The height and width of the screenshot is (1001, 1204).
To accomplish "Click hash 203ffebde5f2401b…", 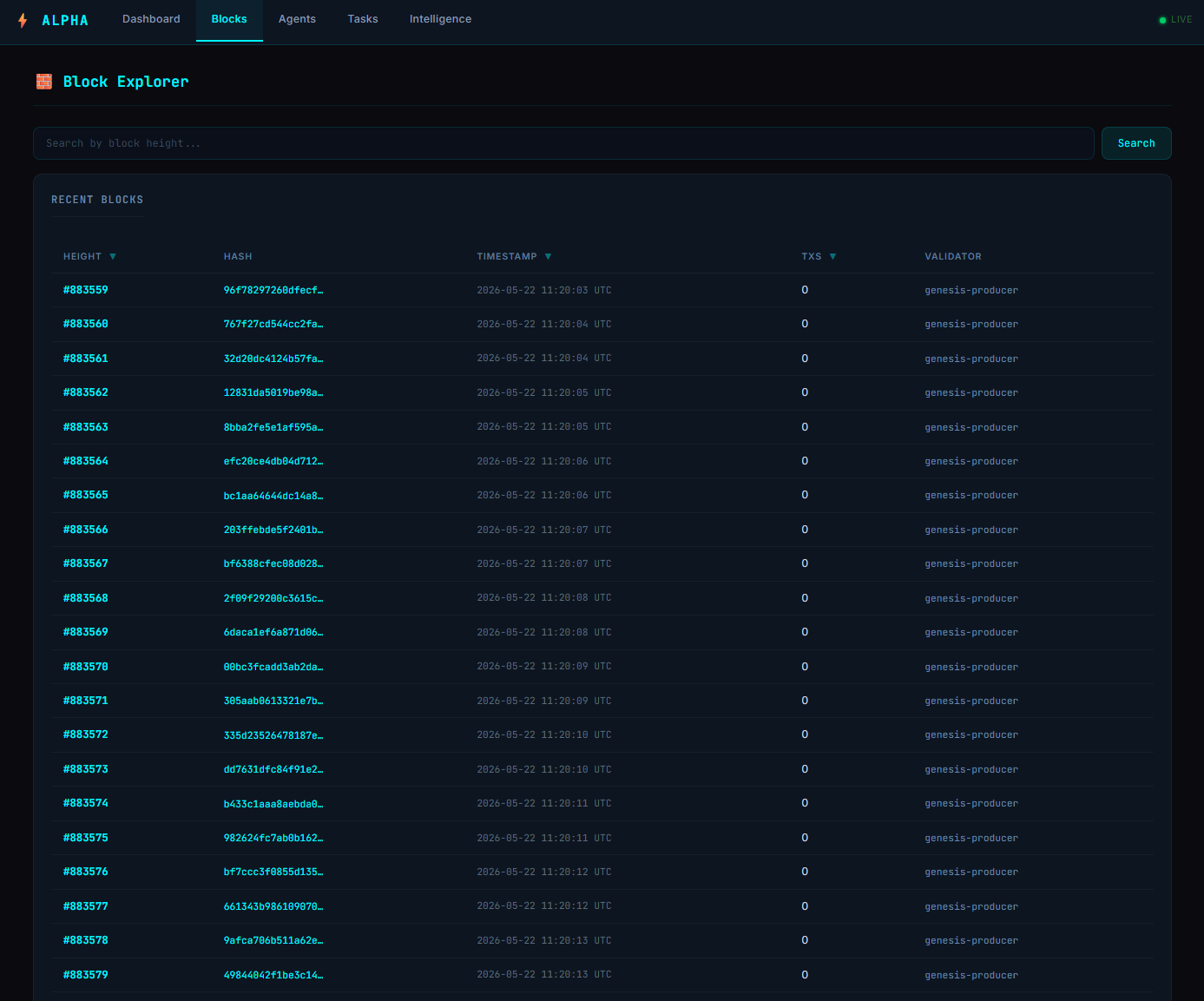I will pyautogui.click(x=273, y=530).
